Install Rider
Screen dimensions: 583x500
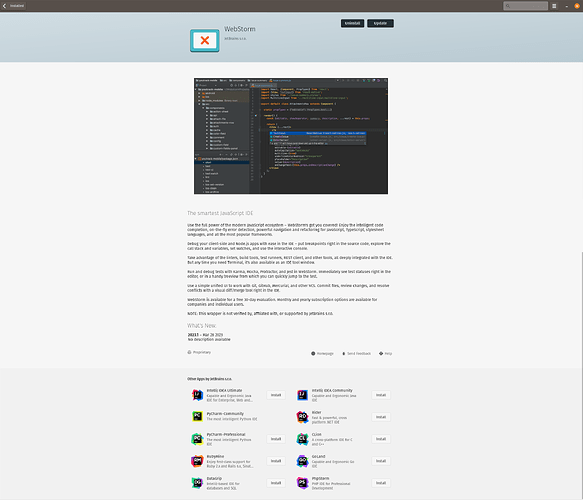point(381,417)
